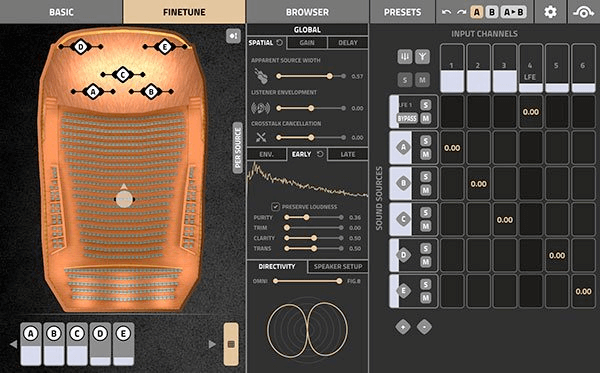600x373 pixels.
Task: Click source D strip button at bottom
Action: tap(100, 344)
